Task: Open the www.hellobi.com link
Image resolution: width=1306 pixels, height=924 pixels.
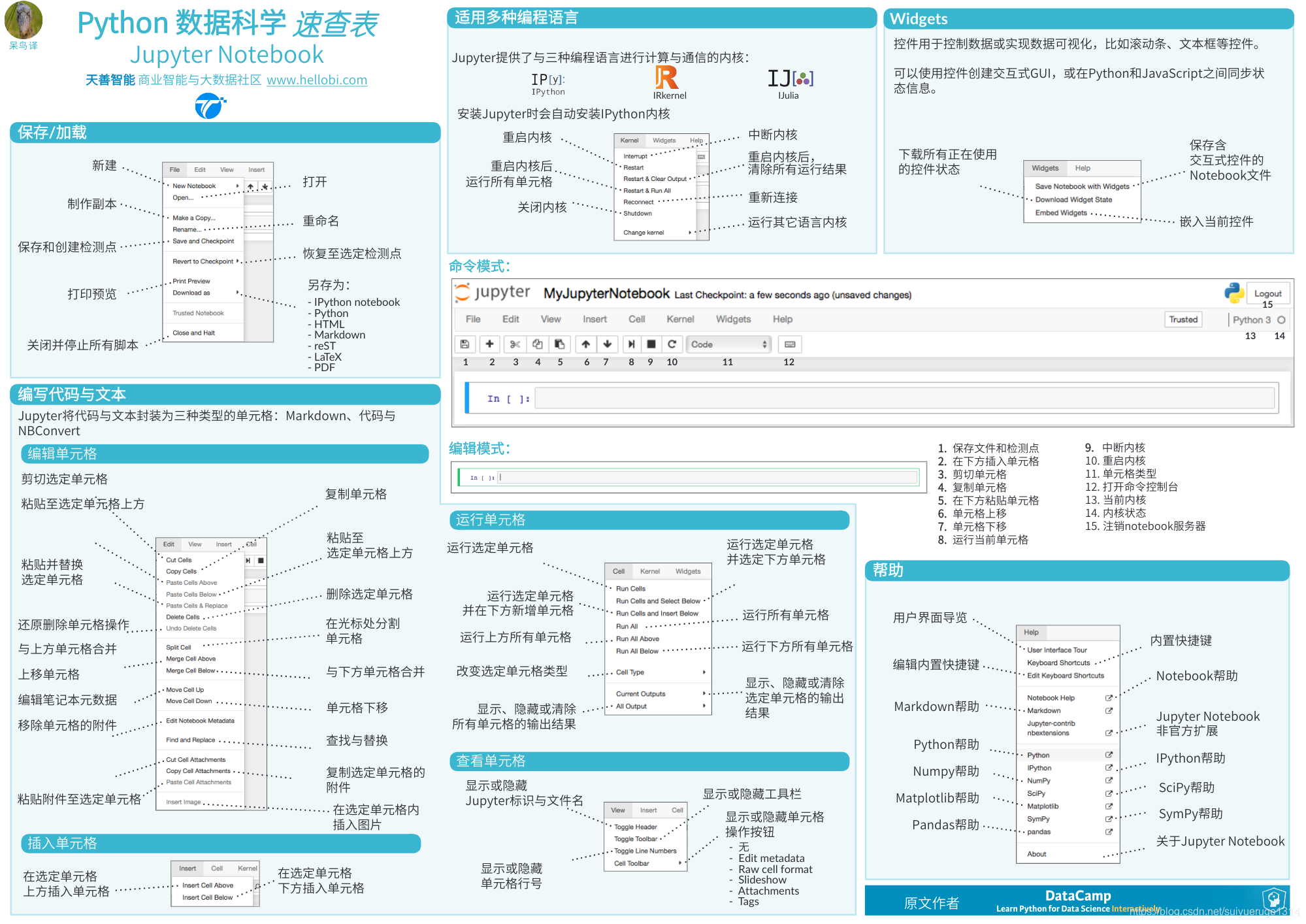Action: pos(317,80)
